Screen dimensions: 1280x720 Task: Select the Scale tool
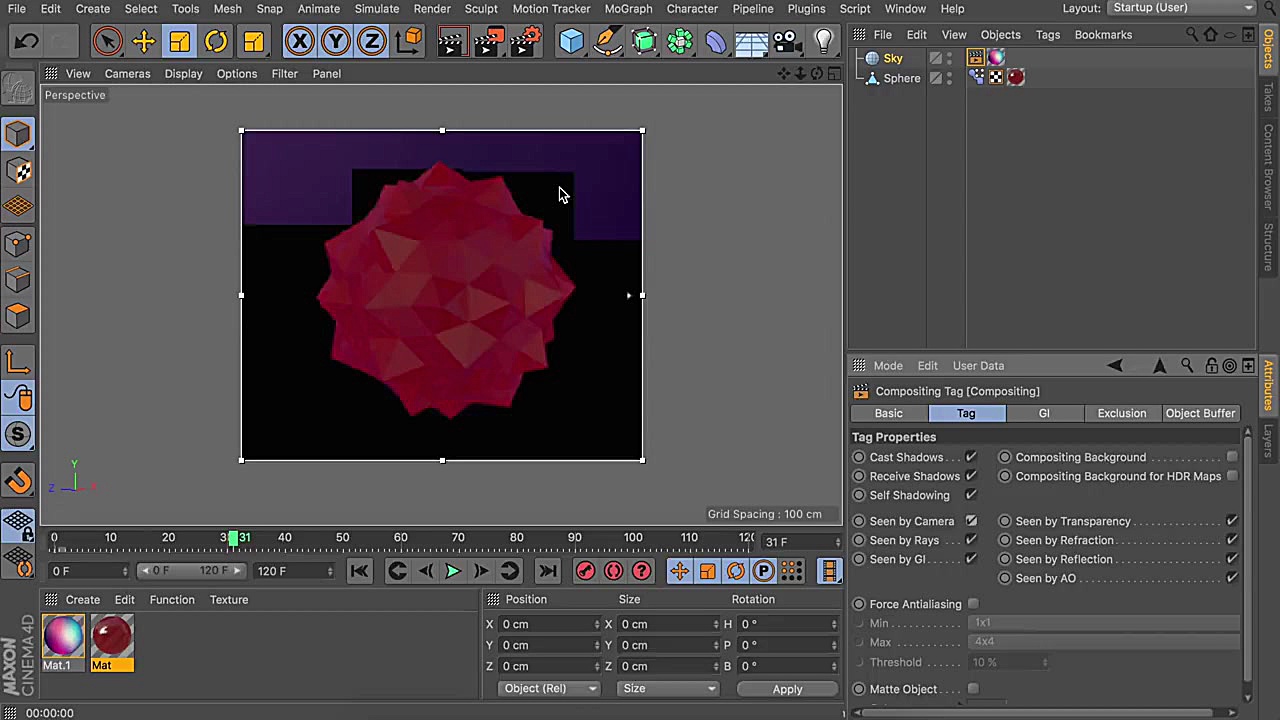coord(179,40)
